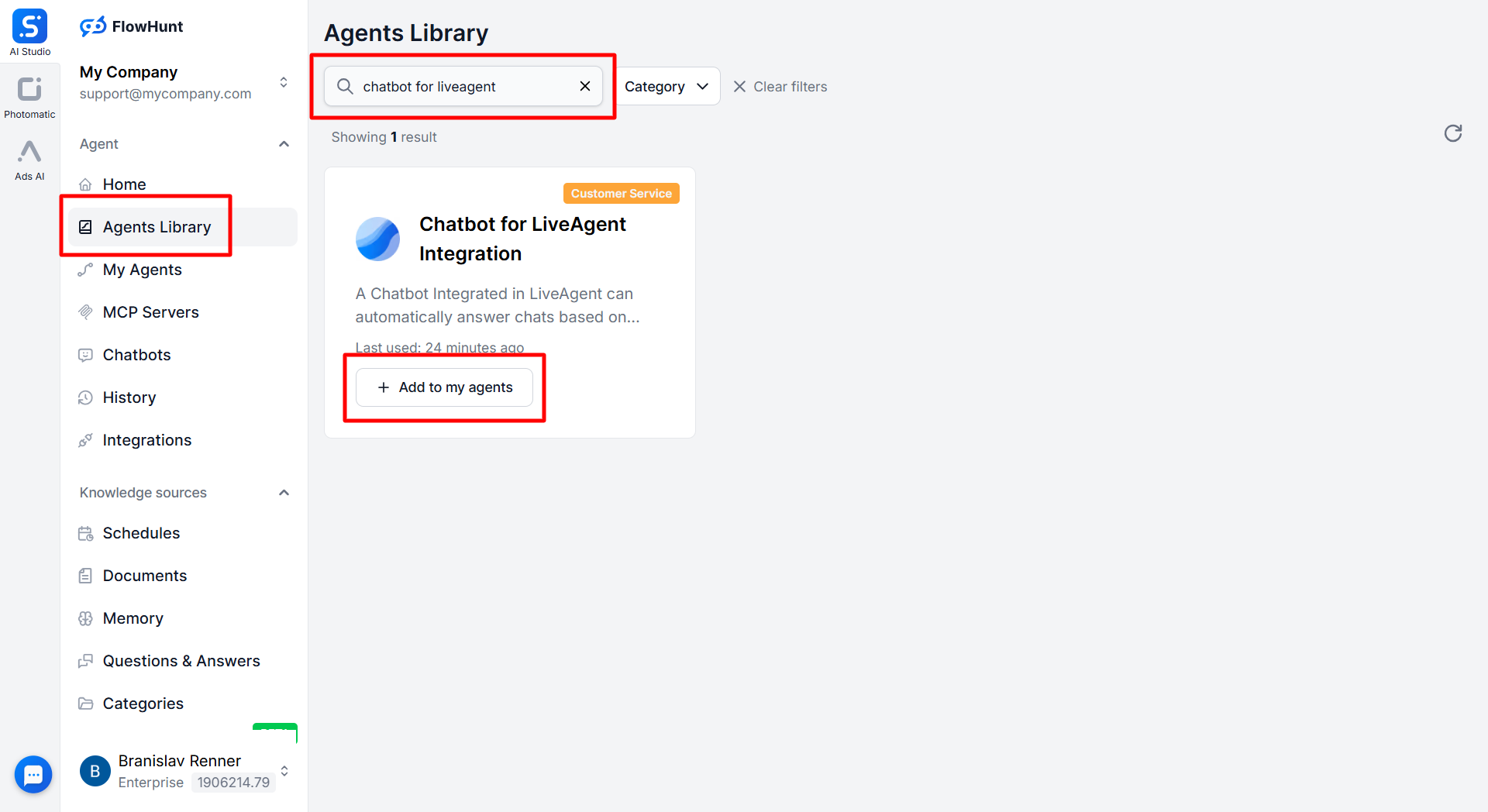Expand the user account menu chevron

click(x=284, y=771)
